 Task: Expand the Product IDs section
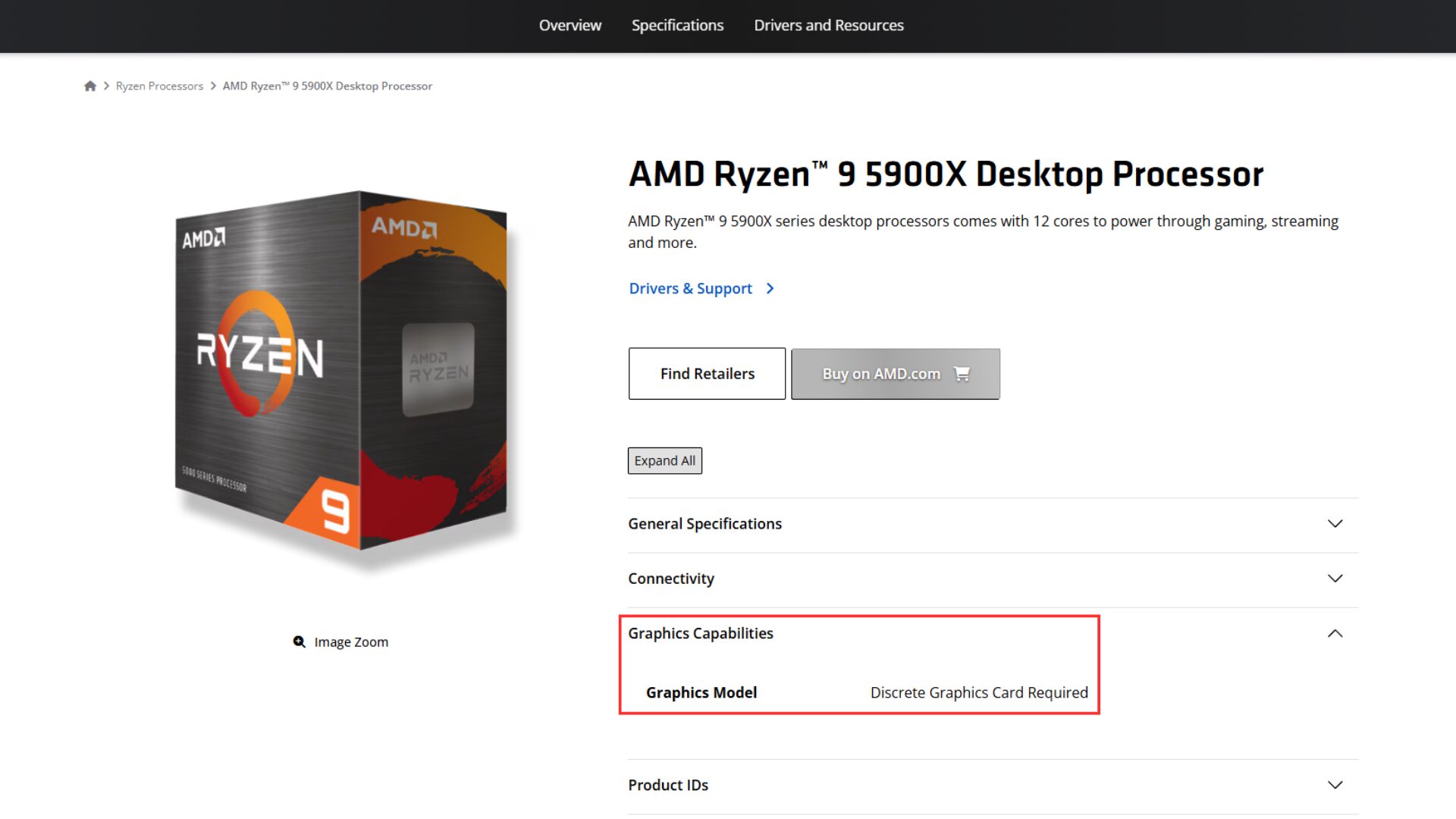(993, 785)
